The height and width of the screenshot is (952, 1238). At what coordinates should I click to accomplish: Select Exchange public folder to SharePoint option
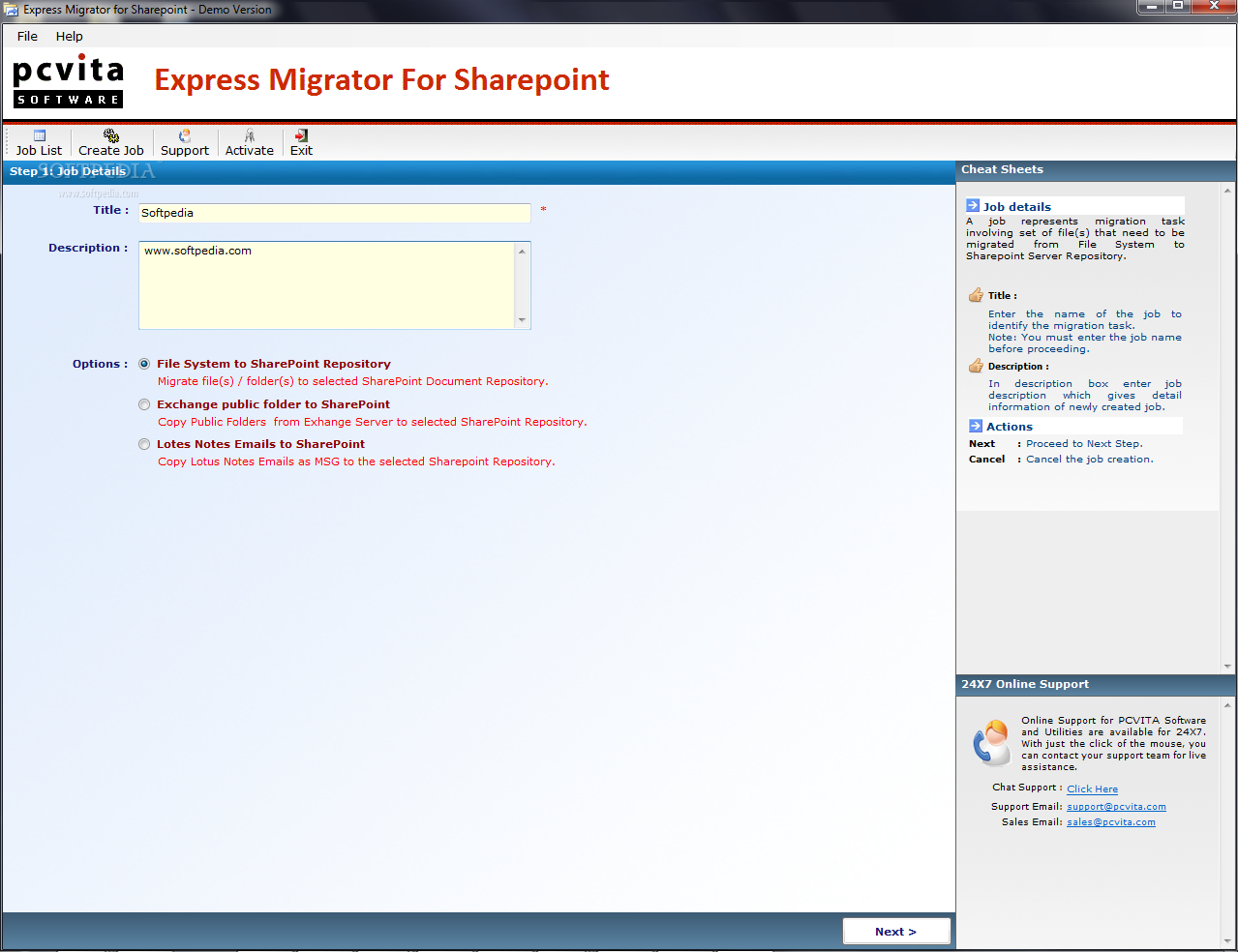click(x=144, y=404)
